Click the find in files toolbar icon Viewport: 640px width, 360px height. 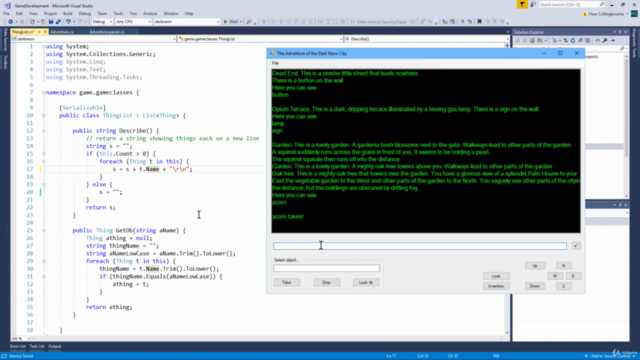point(249,22)
